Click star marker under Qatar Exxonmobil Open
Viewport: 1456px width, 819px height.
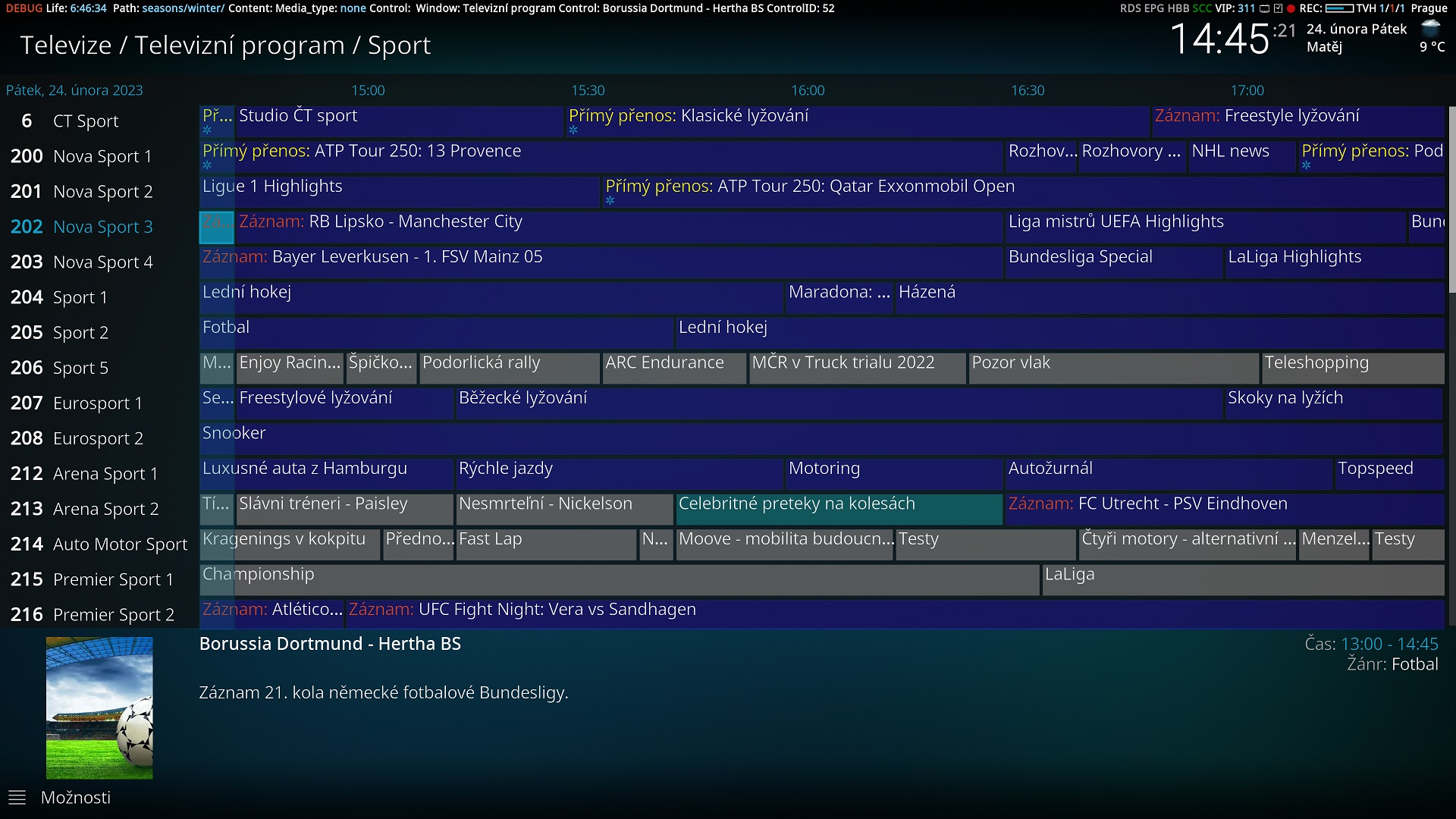[610, 201]
